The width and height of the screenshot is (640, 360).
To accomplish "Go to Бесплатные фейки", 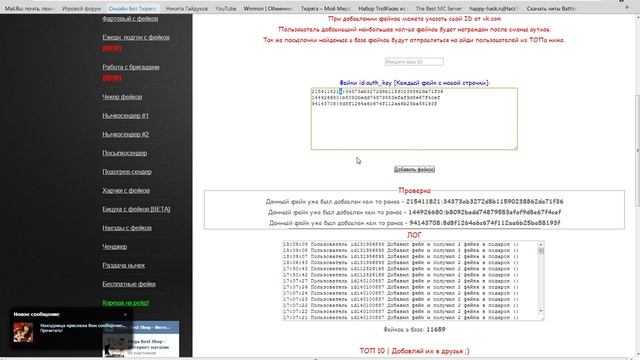I will coord(129,284).
